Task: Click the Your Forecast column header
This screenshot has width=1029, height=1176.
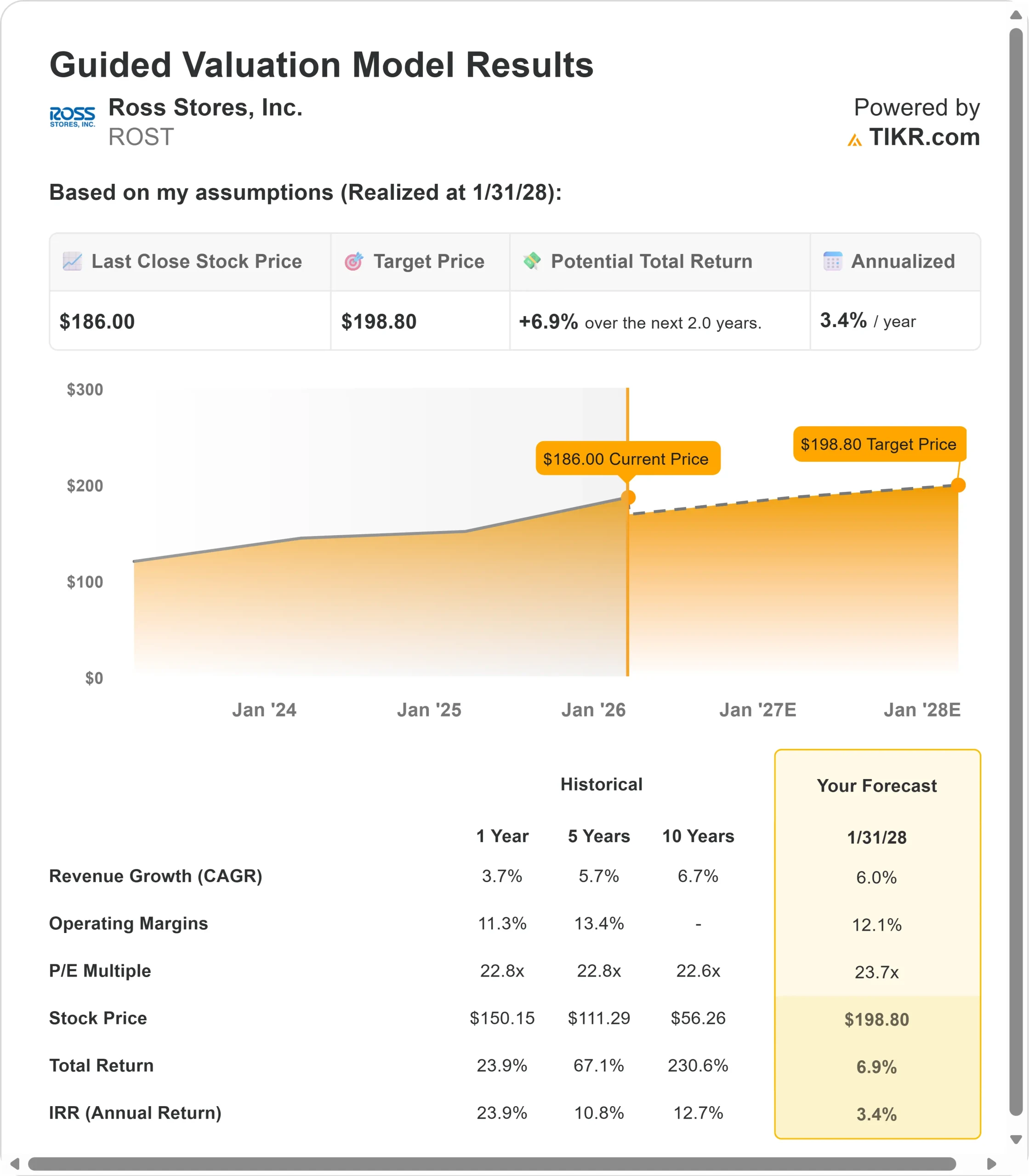Action: 876,786
